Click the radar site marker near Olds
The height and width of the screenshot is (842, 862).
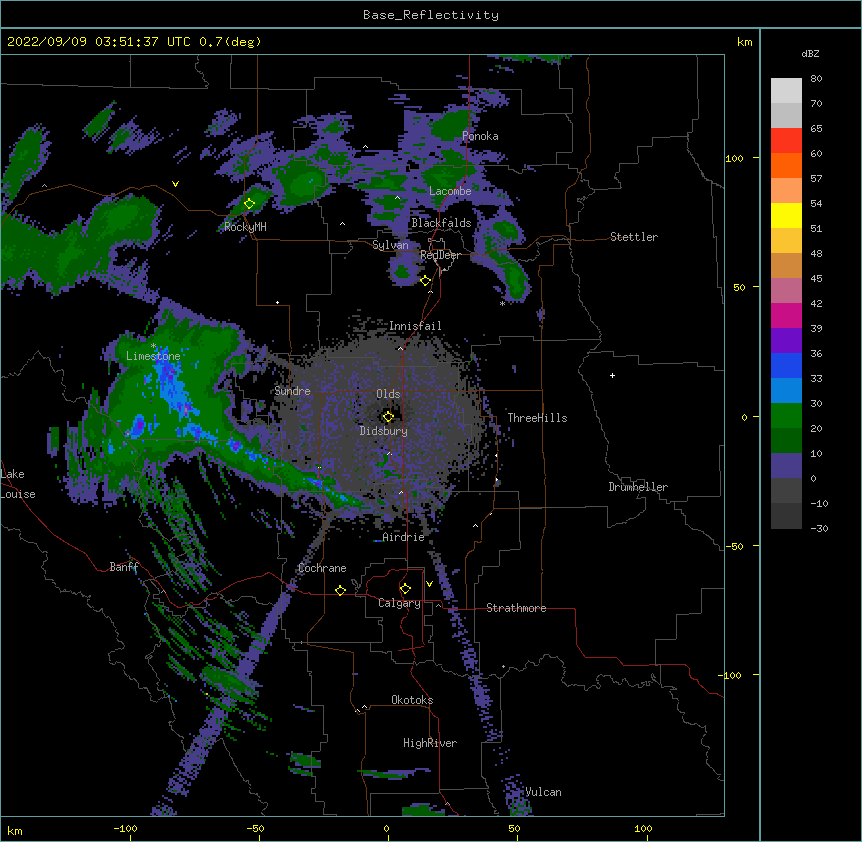click(x=388, y=417)
